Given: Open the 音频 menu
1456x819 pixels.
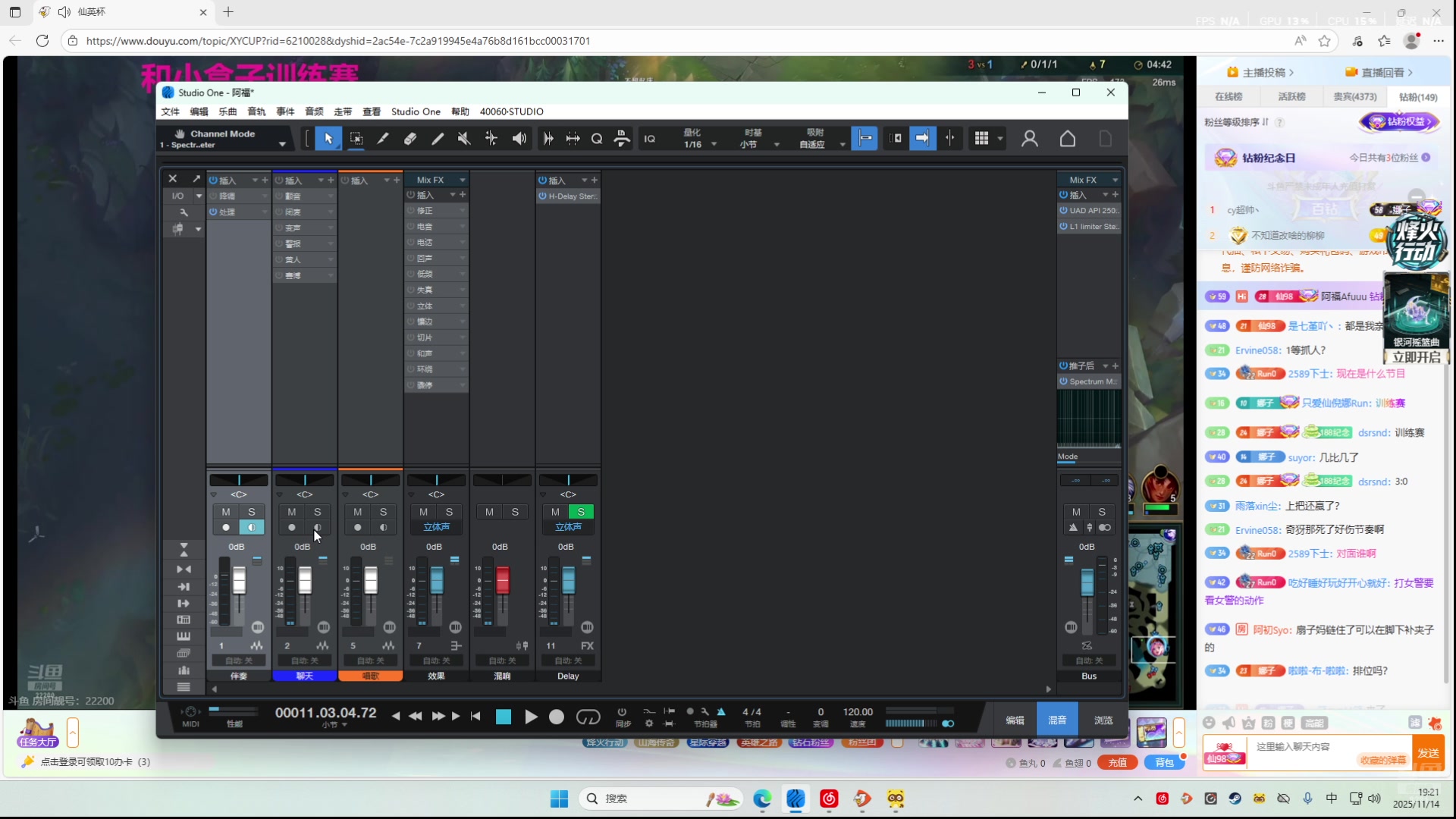Looking at the screenshot, I should point(314,111).
